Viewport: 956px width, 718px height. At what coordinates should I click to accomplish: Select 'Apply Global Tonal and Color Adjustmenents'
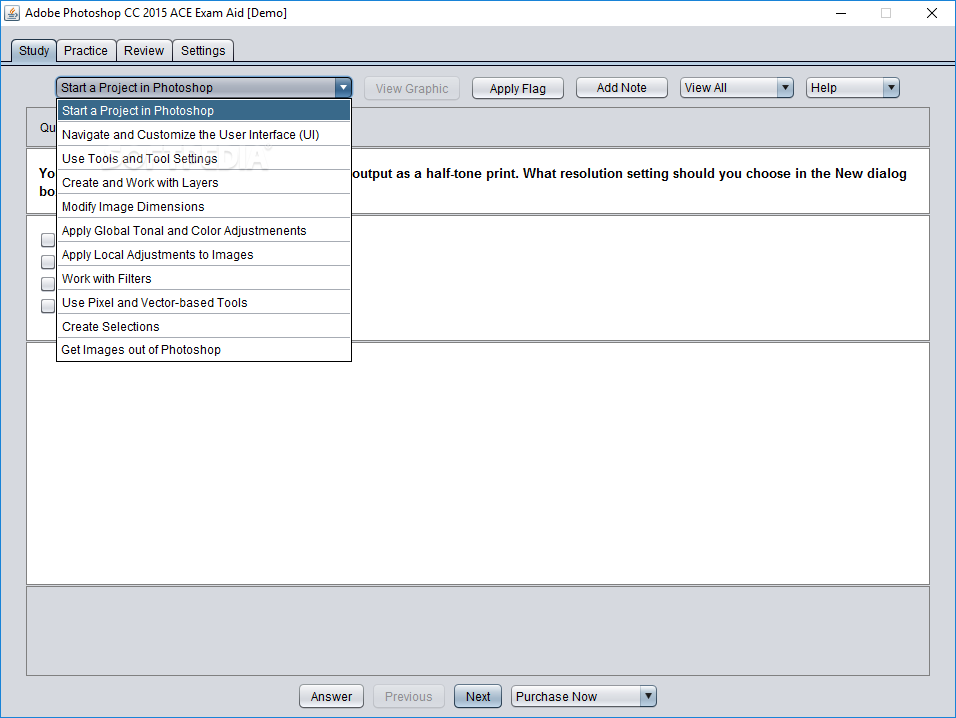[x=204, y=230]
